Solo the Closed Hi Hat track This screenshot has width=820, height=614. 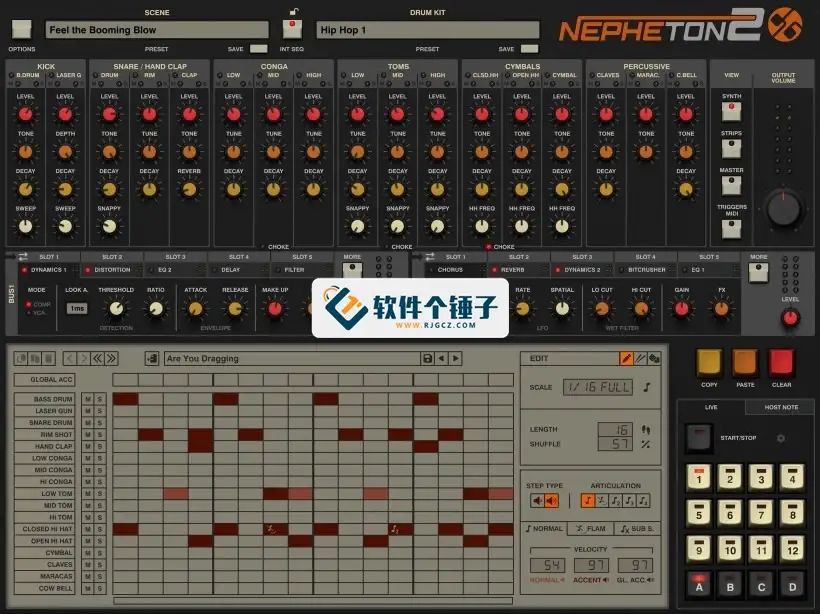(100, 529)
